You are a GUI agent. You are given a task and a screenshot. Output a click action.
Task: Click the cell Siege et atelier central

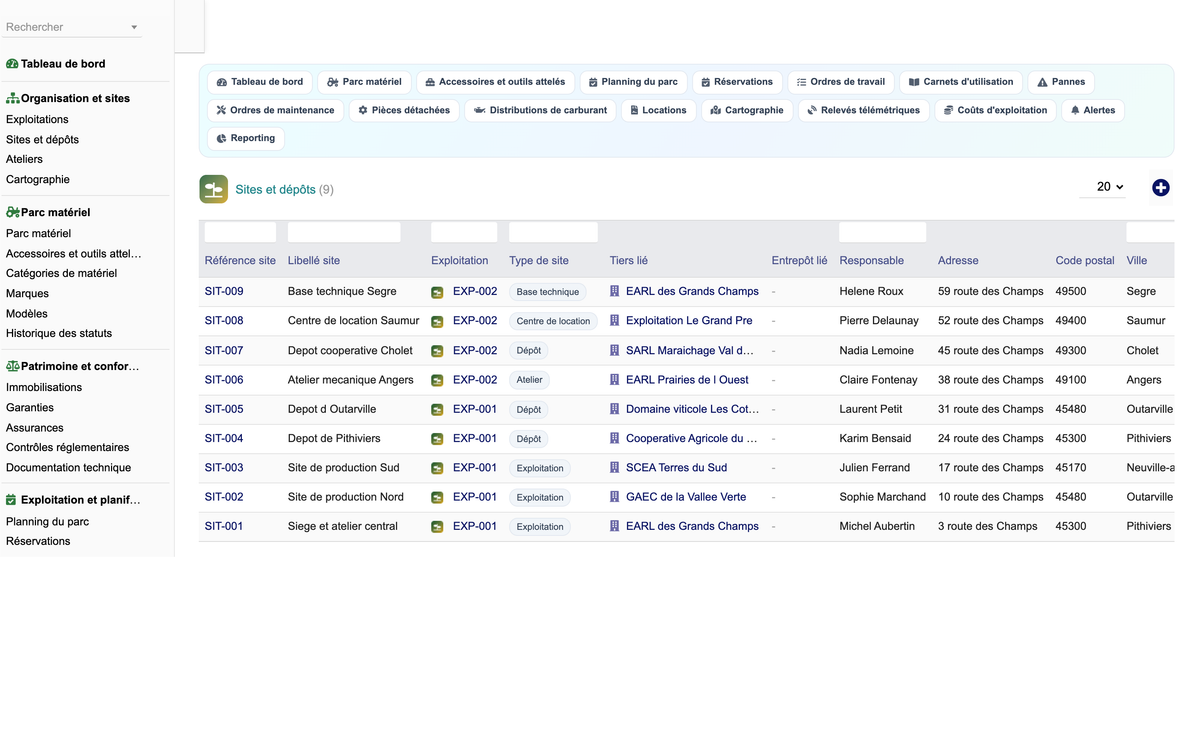343,526
